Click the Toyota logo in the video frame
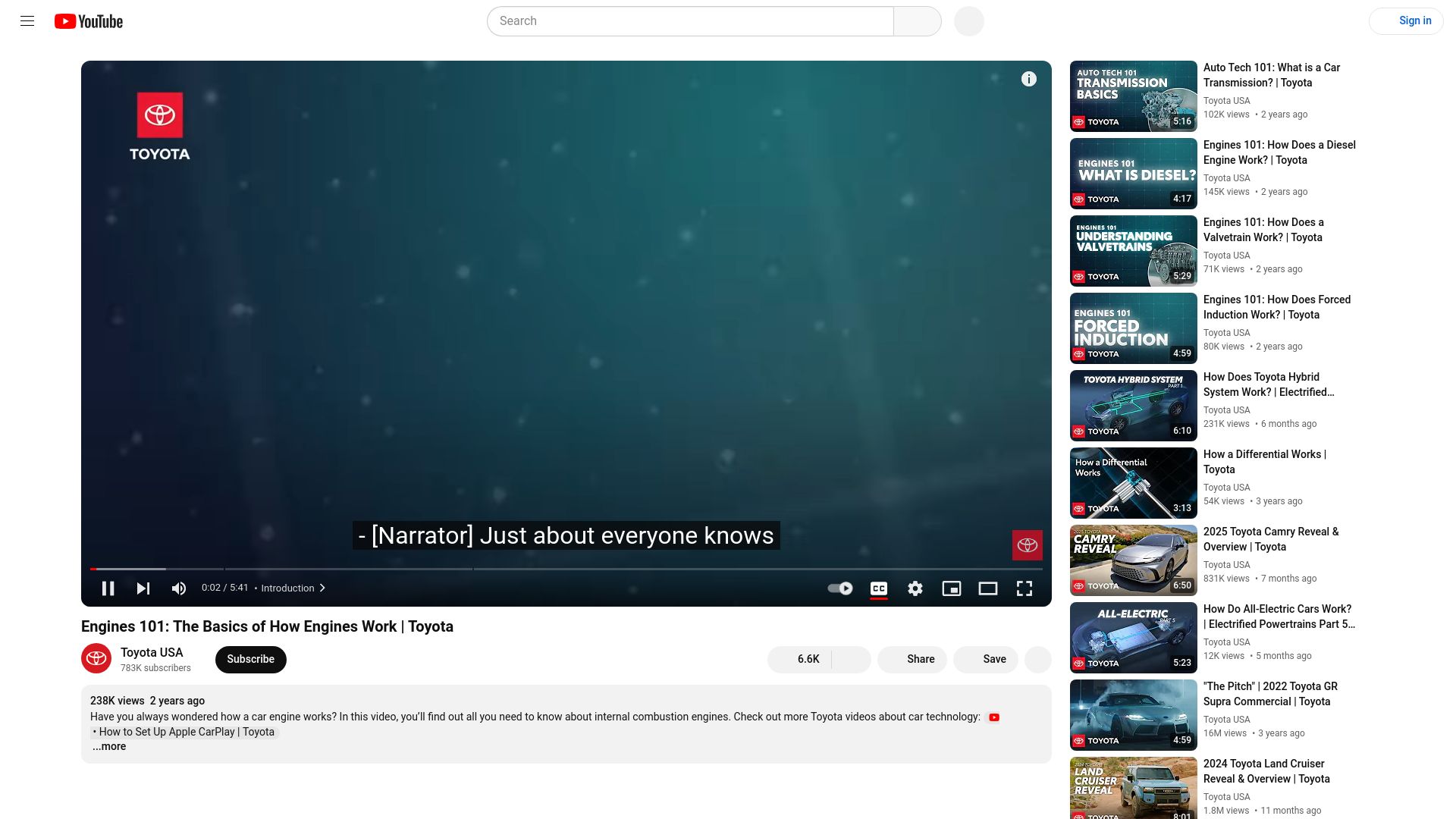1456x819 pixels. (x=160, y=127)
